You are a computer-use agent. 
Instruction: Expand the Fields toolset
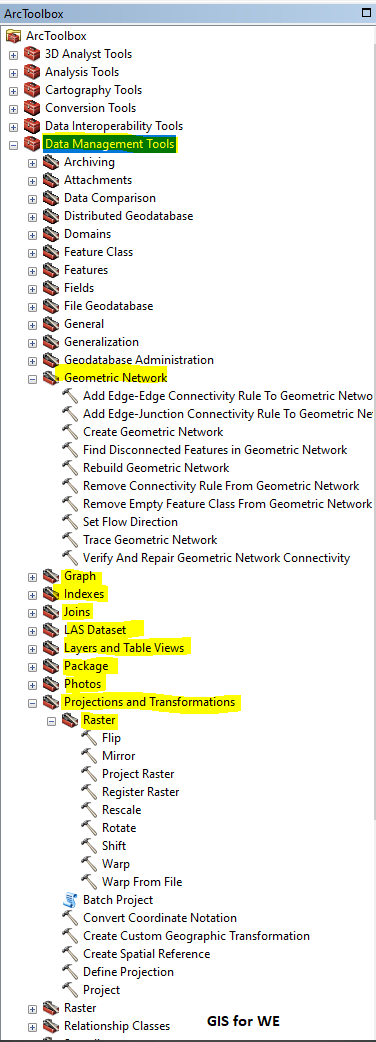[x=32, y=288]
